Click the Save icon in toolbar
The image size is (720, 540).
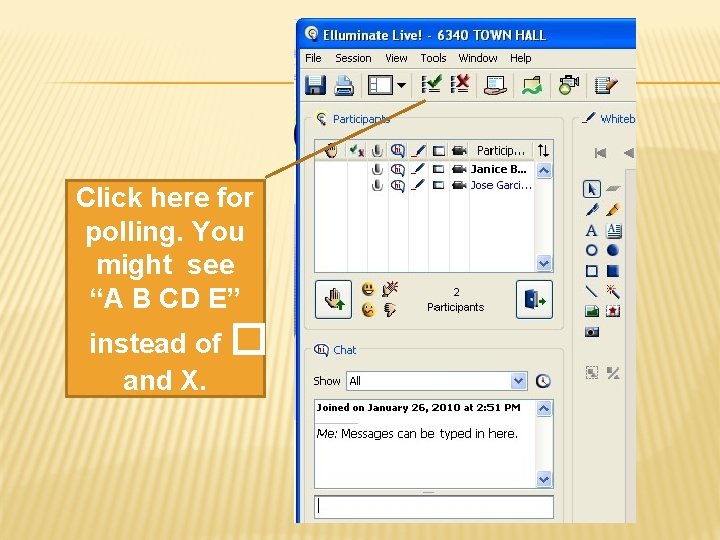(x=315, y=85)
